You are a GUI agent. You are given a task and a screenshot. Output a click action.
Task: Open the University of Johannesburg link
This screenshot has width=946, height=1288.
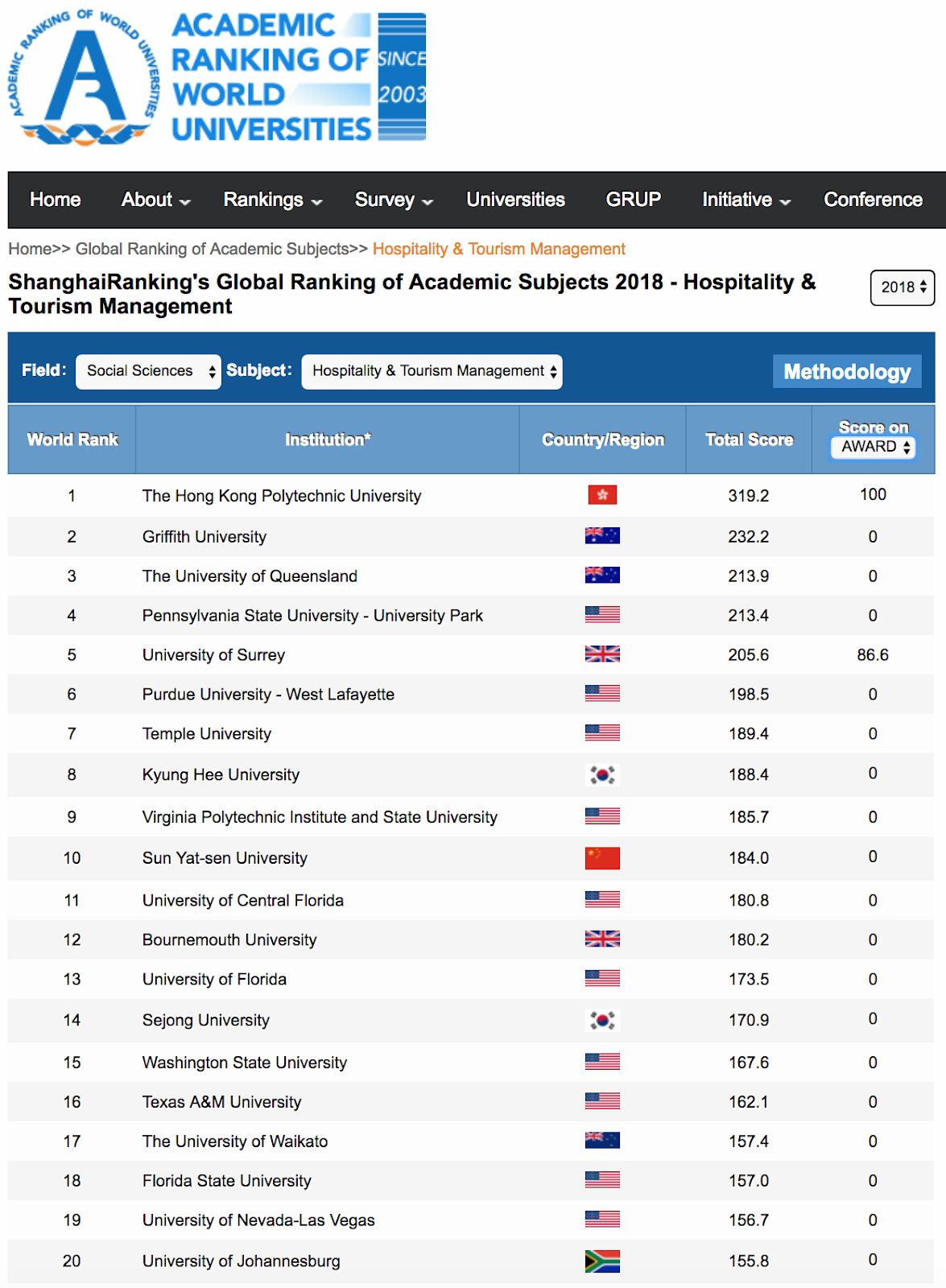tap(242, 1261)
